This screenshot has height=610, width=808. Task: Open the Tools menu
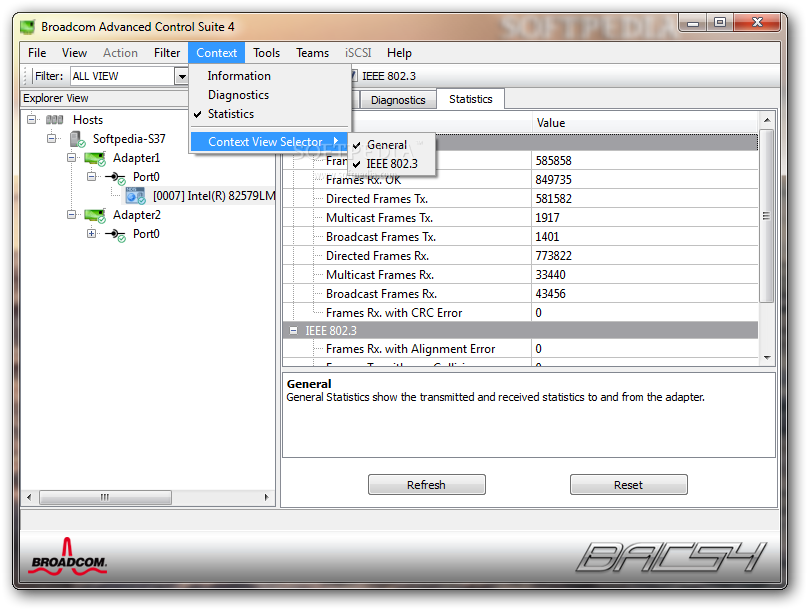266,53
